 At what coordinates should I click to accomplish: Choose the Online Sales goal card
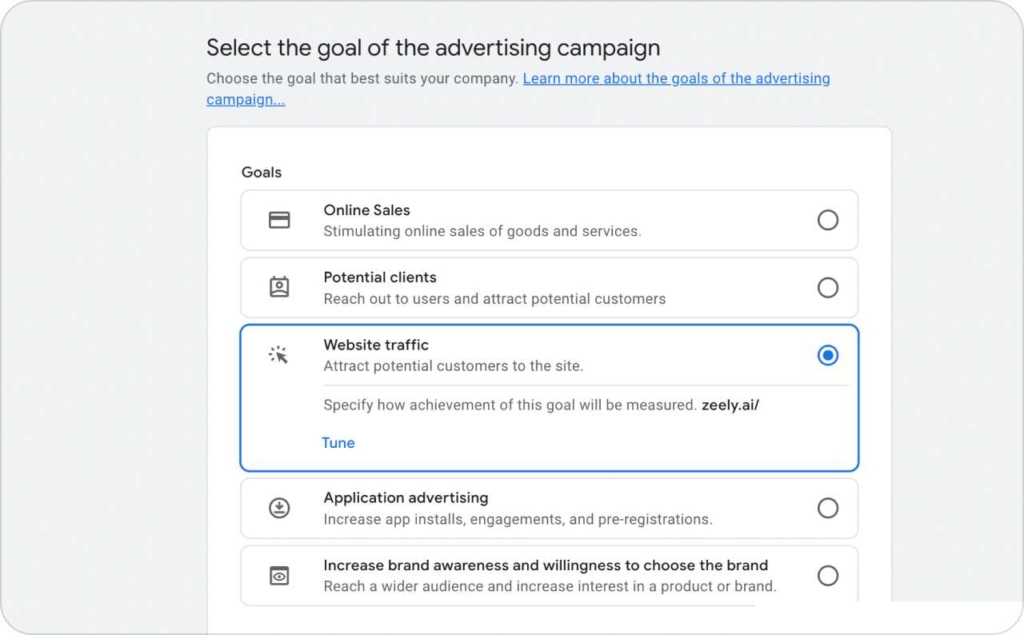pyautogui.click(x=549, y=220)
